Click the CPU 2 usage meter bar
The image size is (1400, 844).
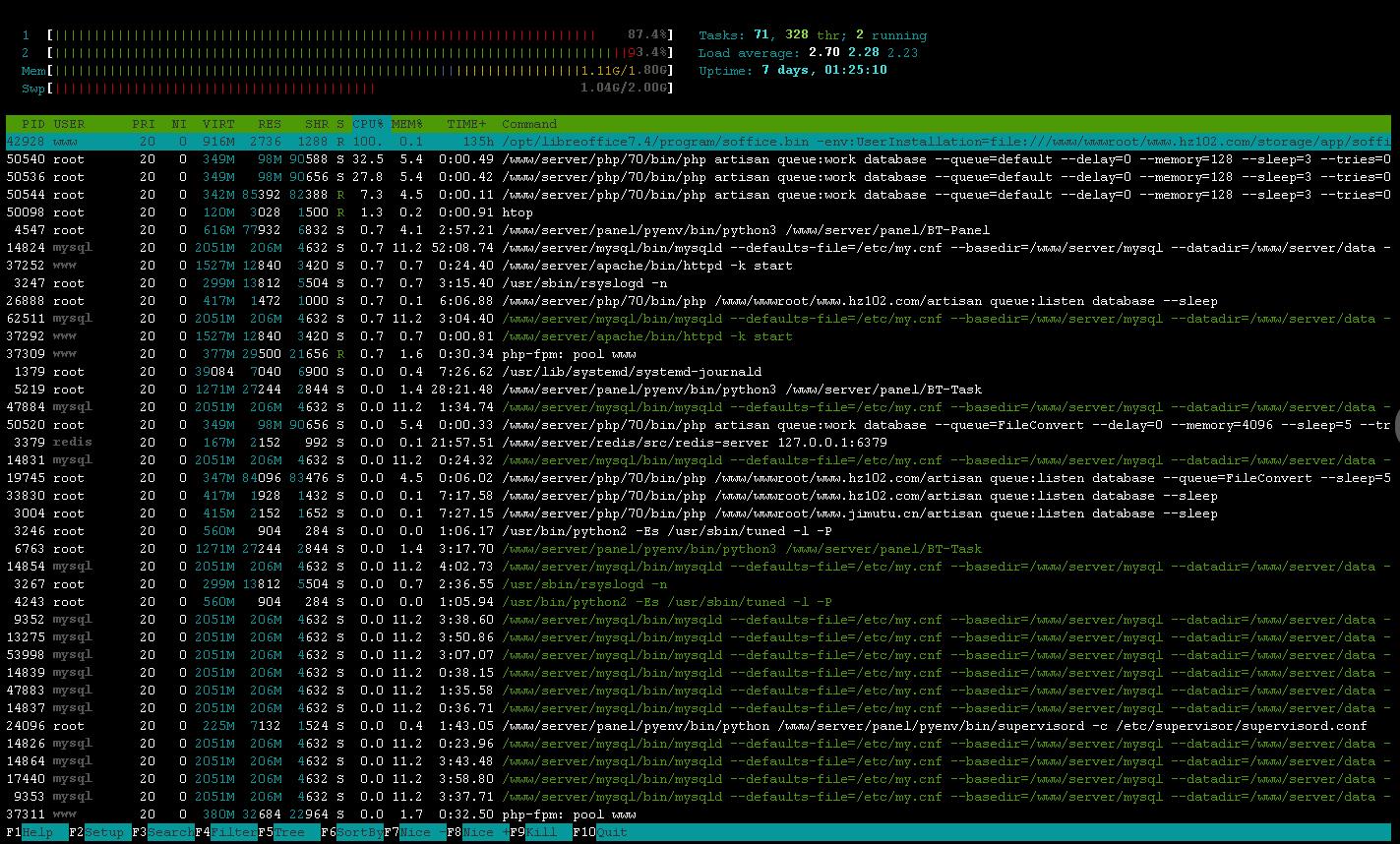click(x=360, y=53)
